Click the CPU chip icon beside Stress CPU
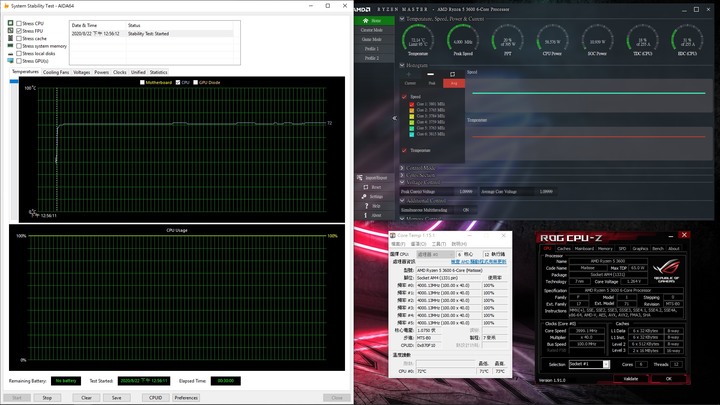720x405 pixels. pyautogui.click(x=11, y=23)
